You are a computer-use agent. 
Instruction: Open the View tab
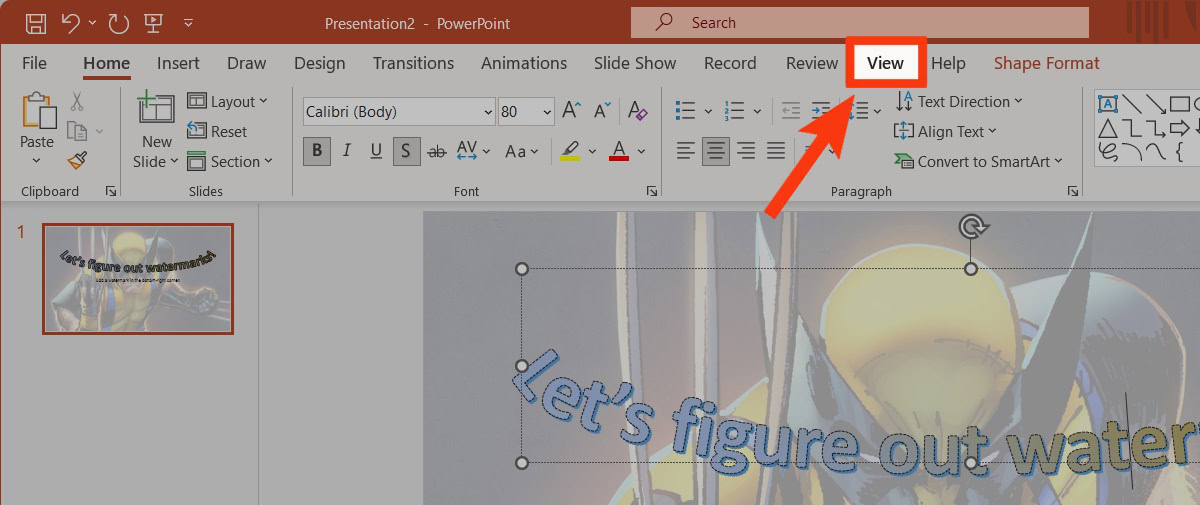885,63
